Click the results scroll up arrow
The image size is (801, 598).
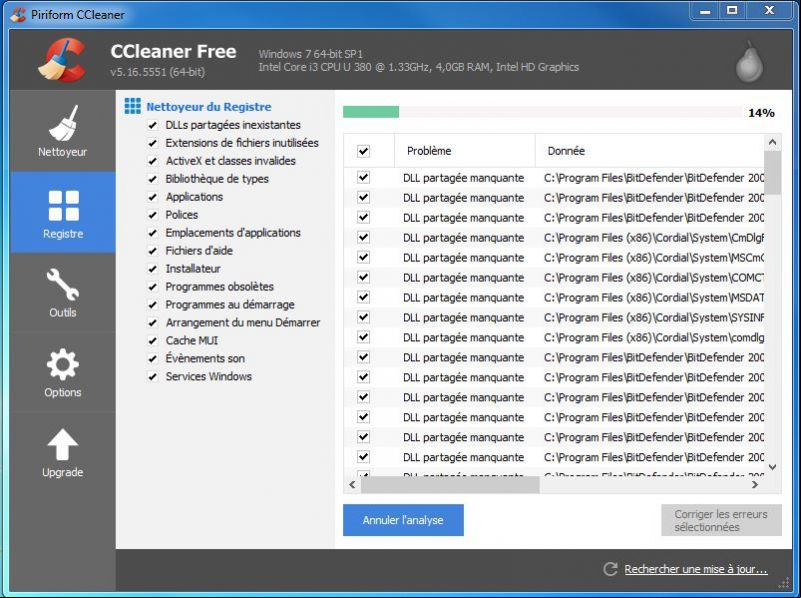click(772, 142)
